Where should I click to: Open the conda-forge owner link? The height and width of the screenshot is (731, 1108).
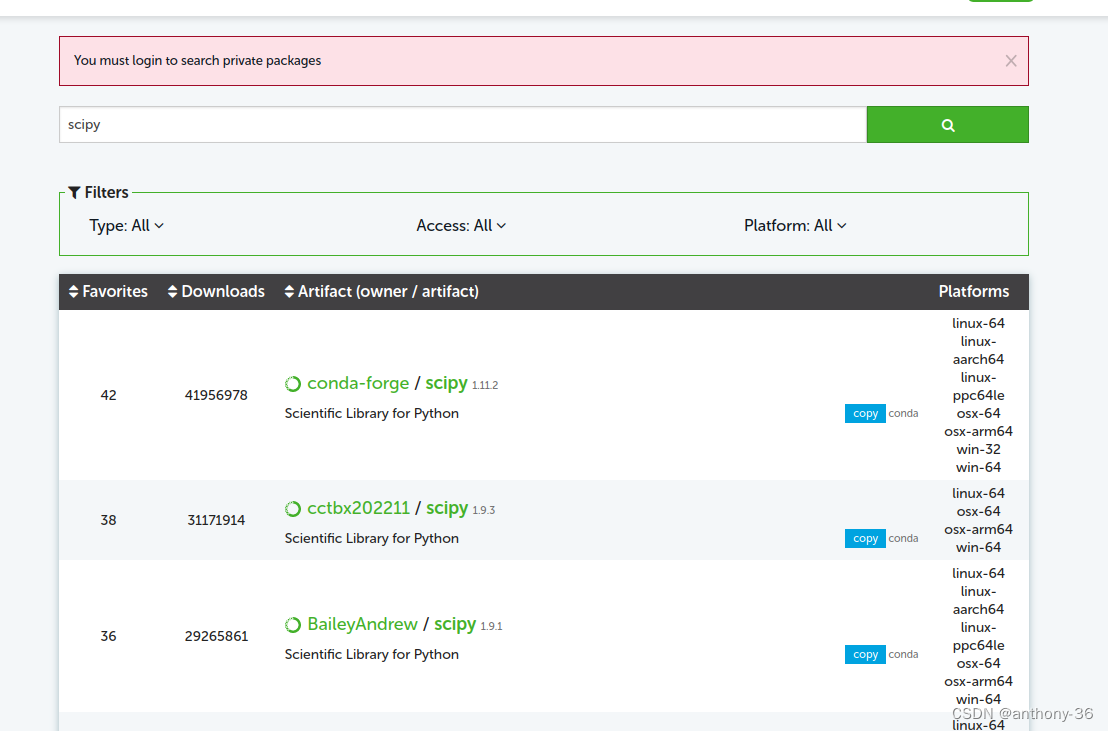tap(358, 383)
